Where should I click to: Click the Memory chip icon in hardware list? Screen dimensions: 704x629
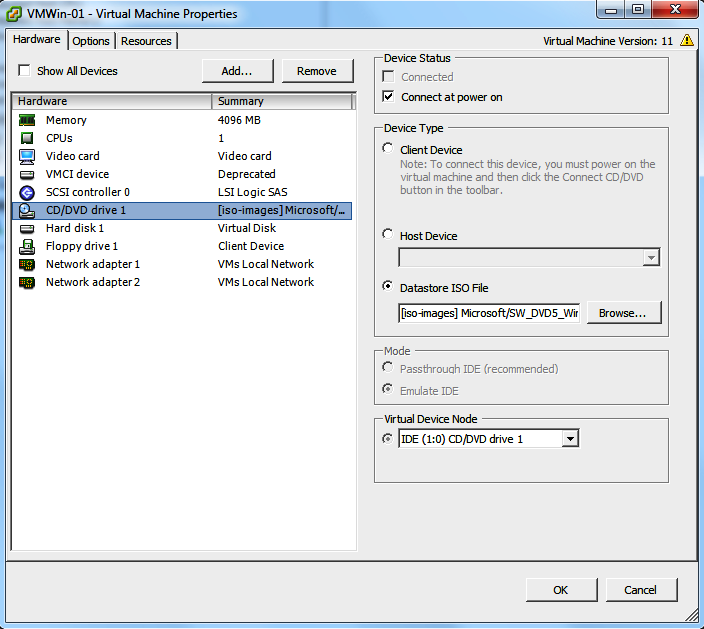click(27, 120)
